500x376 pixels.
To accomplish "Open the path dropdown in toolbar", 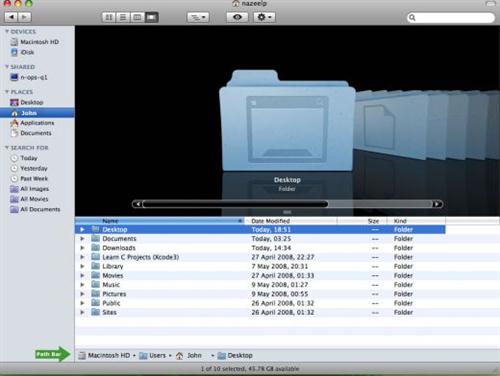I will pos(198,17).
